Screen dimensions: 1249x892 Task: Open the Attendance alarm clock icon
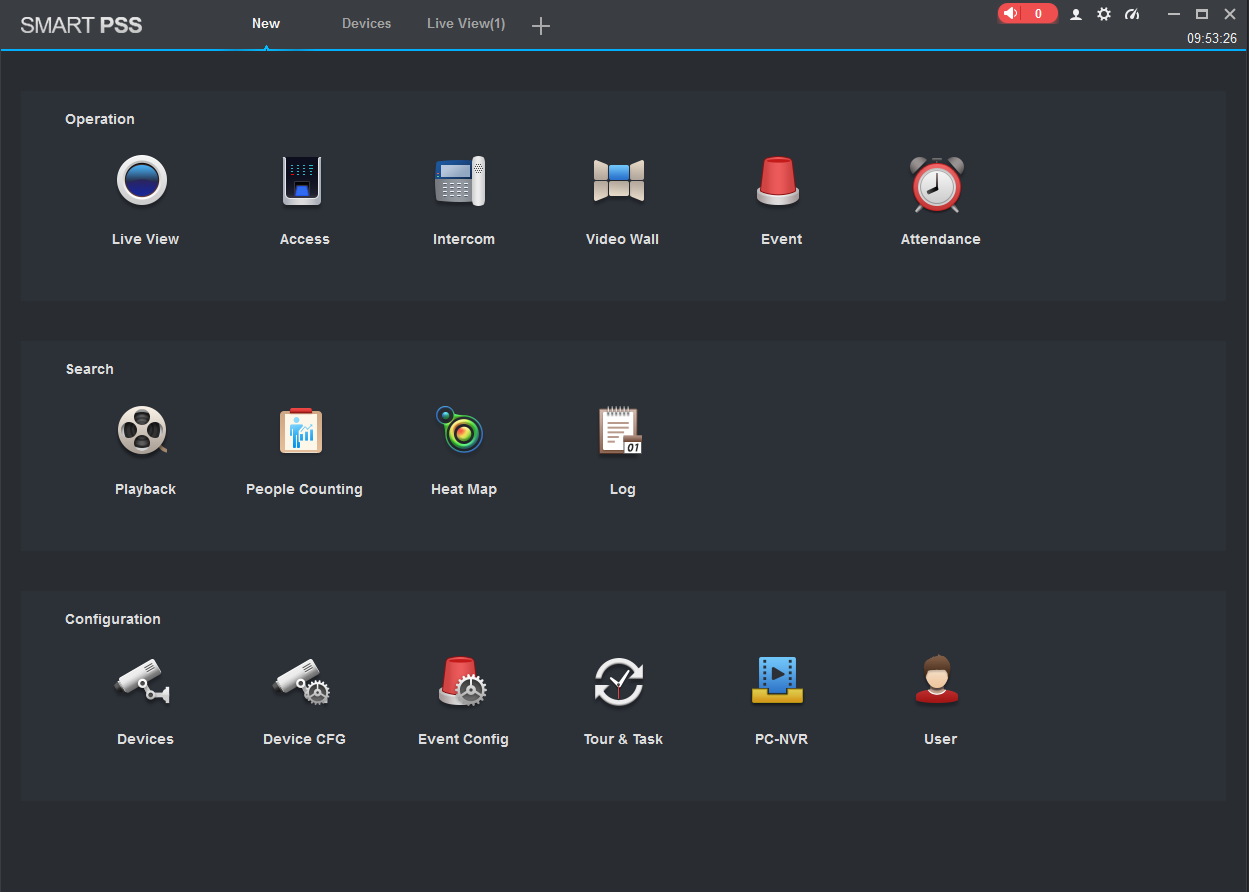[937, 184]
